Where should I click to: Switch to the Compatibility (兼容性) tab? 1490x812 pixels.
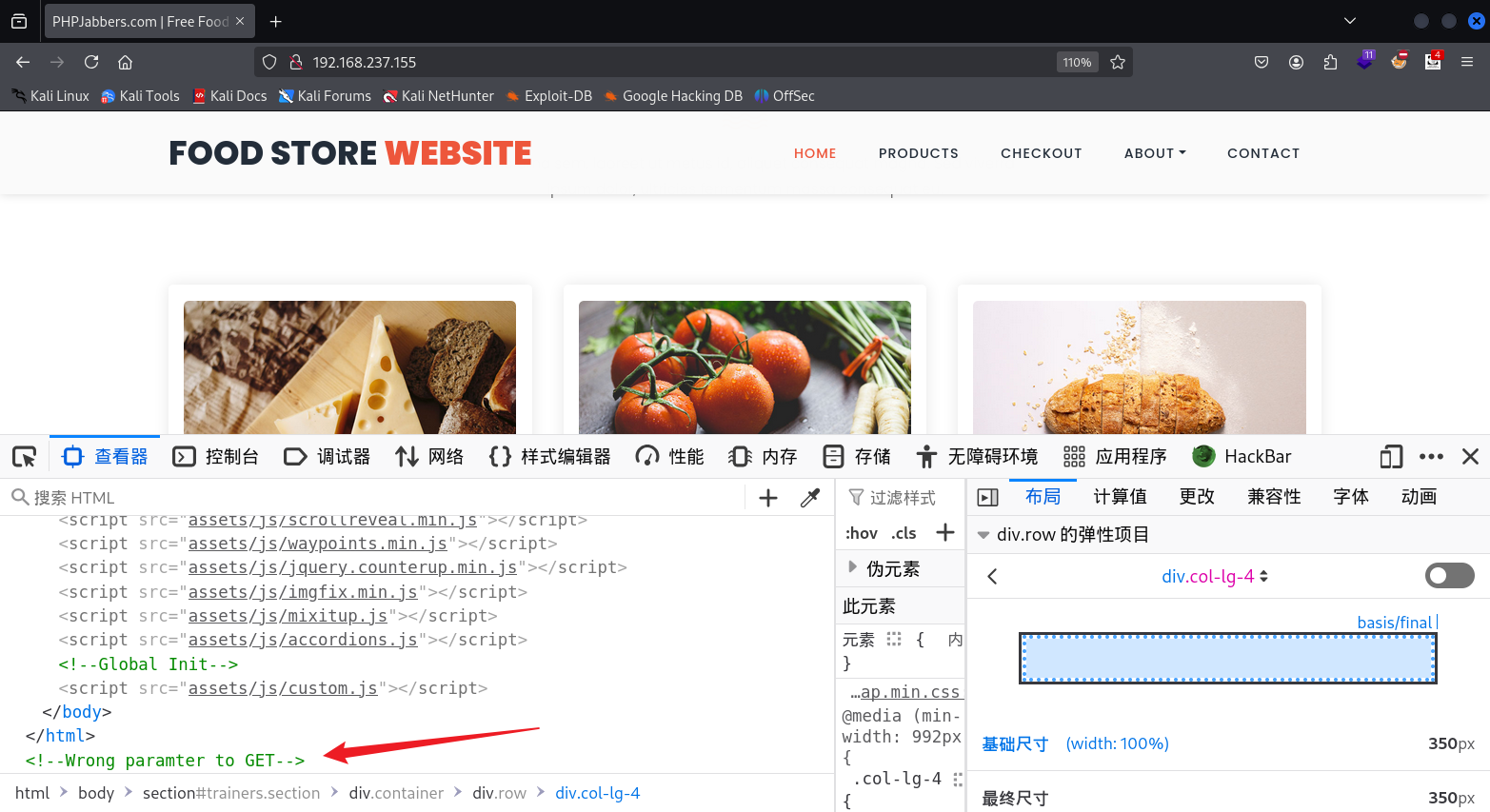point(1274,497)
